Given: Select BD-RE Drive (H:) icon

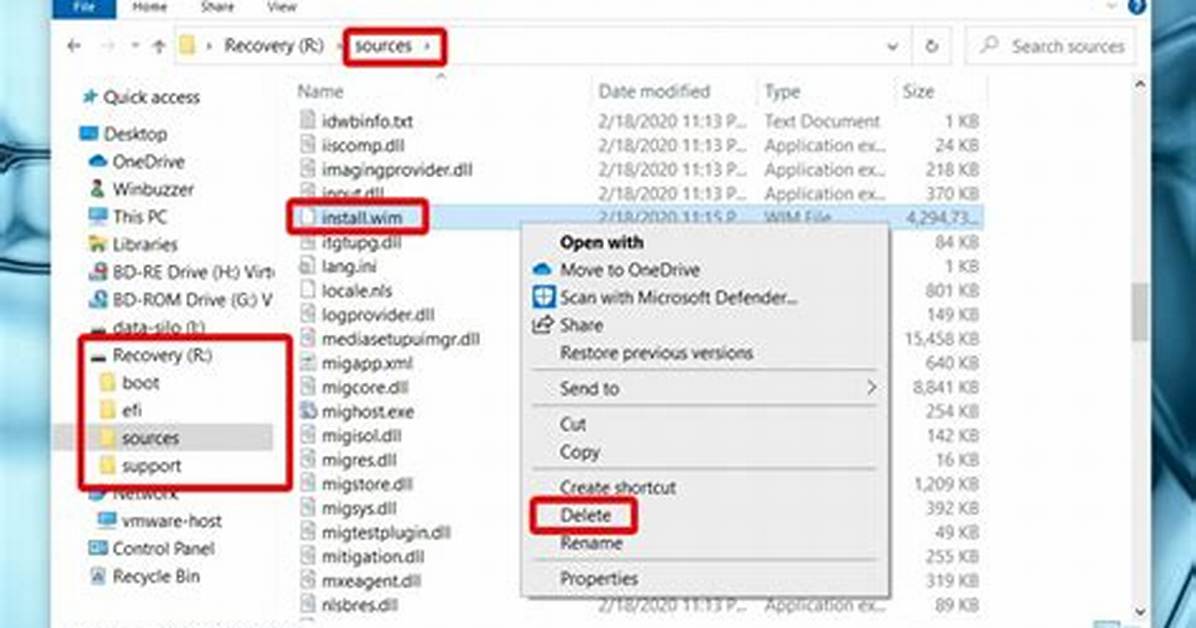Looking at the screenshot, I should (98, 272).
